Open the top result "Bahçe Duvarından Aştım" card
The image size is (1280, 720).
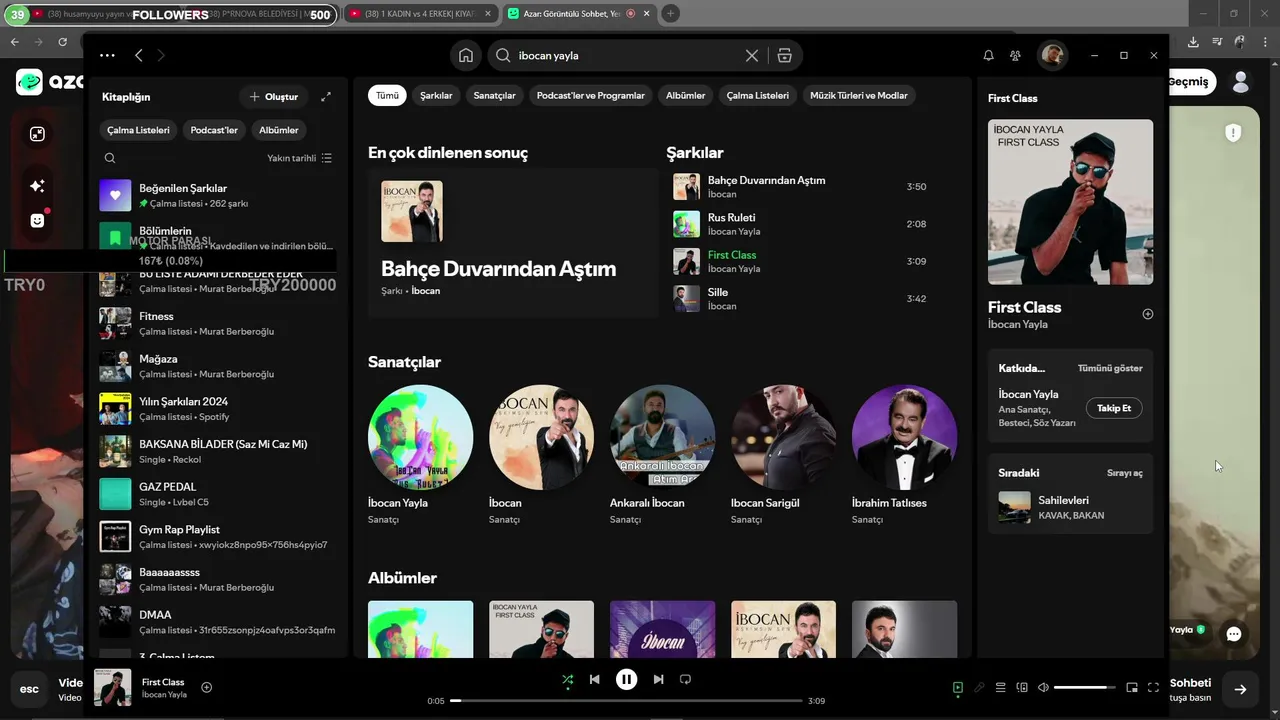(x=513, y=243)
